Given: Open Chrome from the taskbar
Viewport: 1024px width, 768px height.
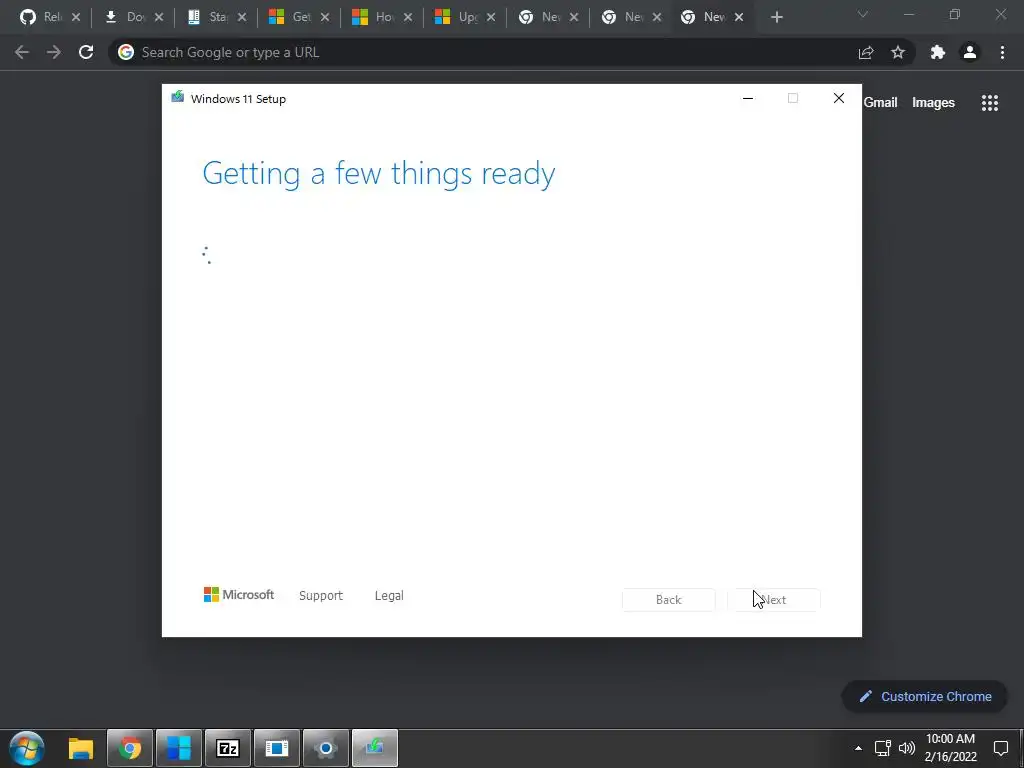Looking at the screenshot, I should pyautogui.click(x=129, y=748).
